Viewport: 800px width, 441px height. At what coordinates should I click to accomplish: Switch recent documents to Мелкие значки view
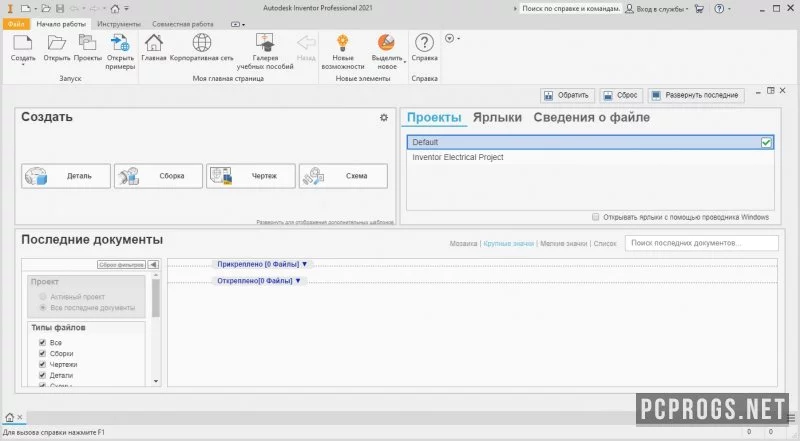(563, 243)
